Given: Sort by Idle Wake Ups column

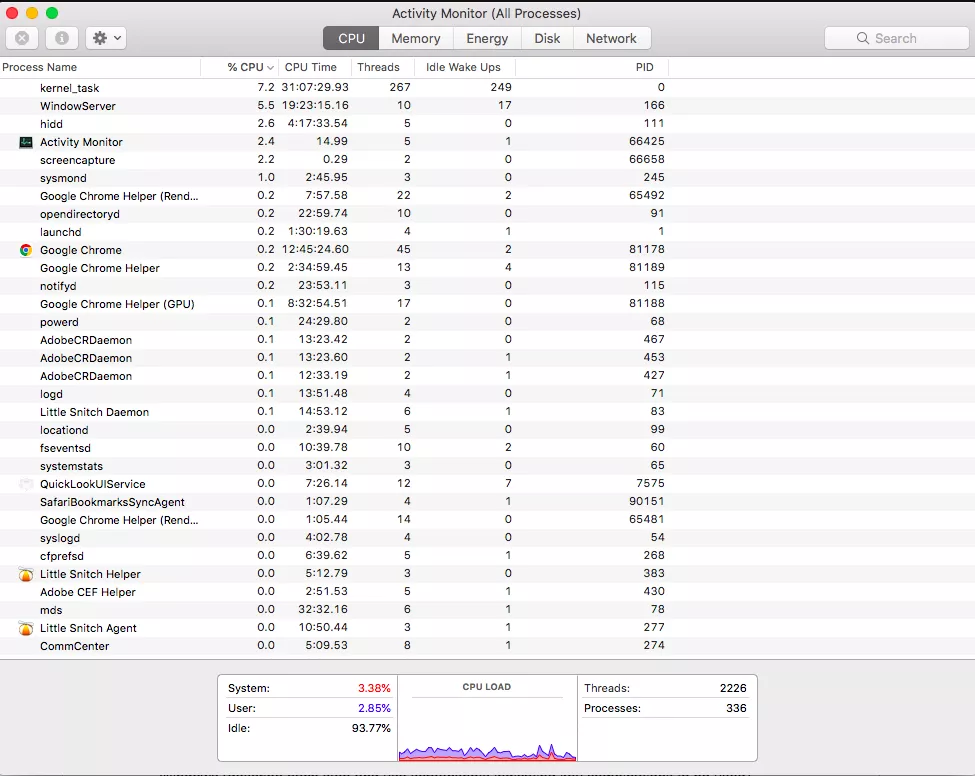Looking at the screenshot, I should click(x=464, y=67).
